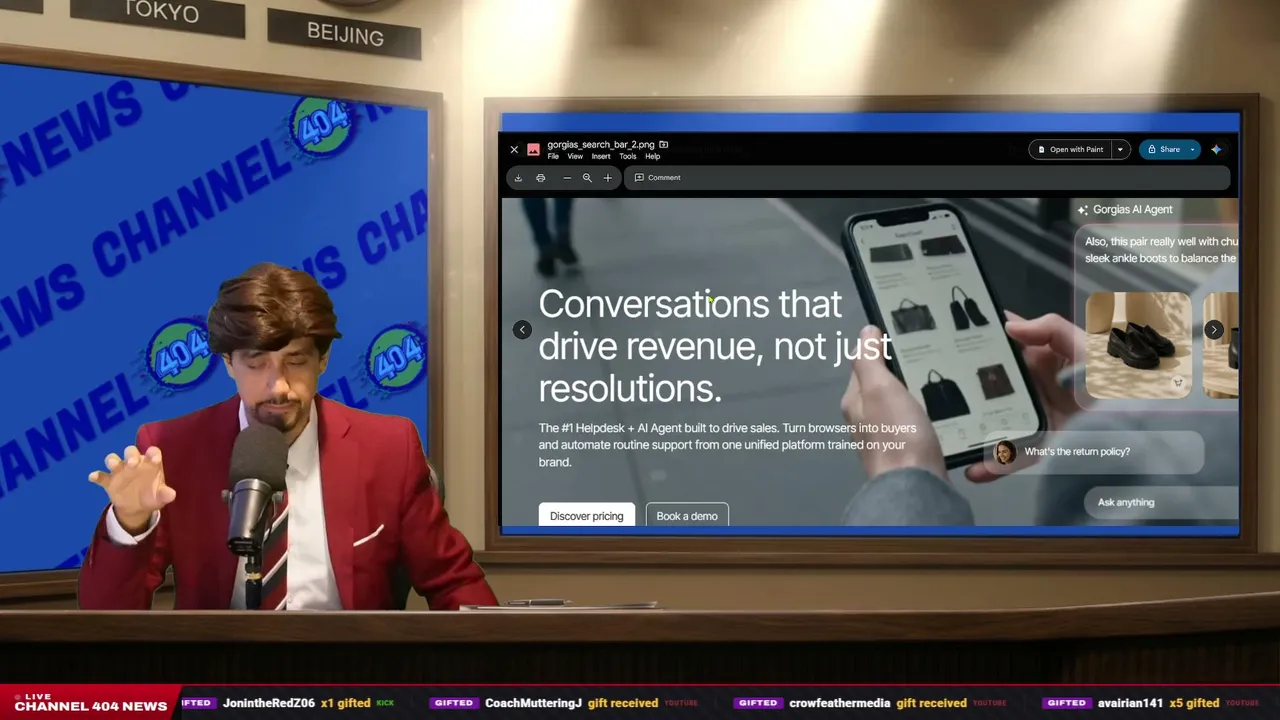Image resolution: width=1280 pixels, height=720 pixels.
Task: Click the GIFTED badge beside crowfeathermedia
Action: (x=757, y=703)
